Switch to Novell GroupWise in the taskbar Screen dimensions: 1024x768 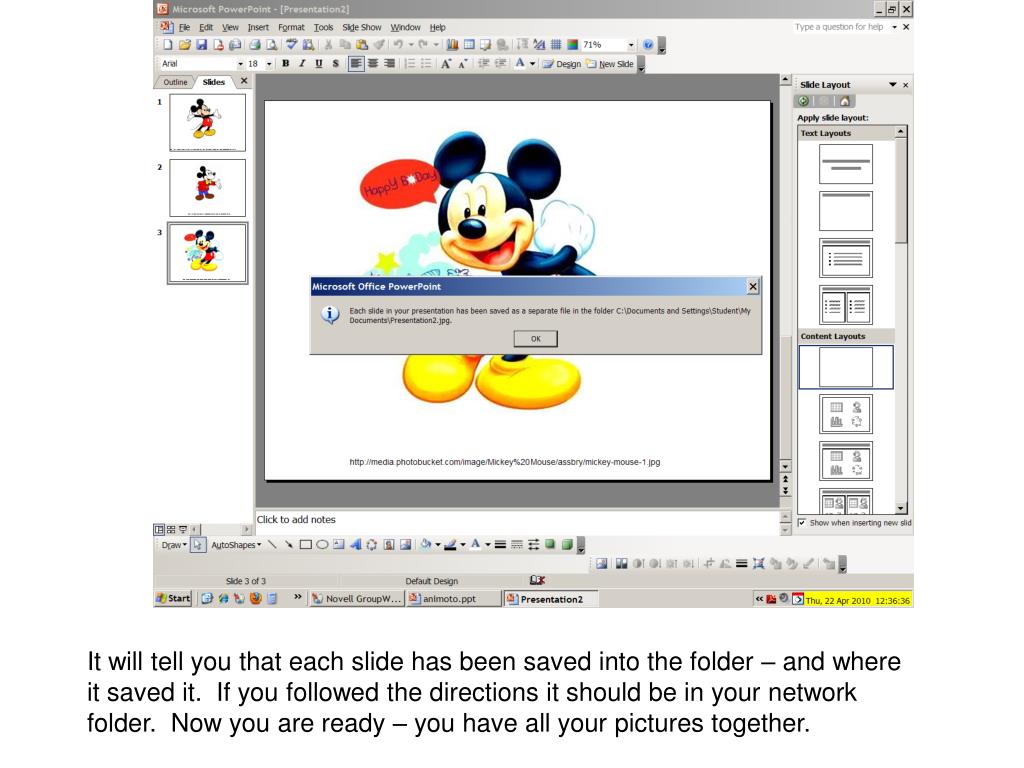(357, 598)
